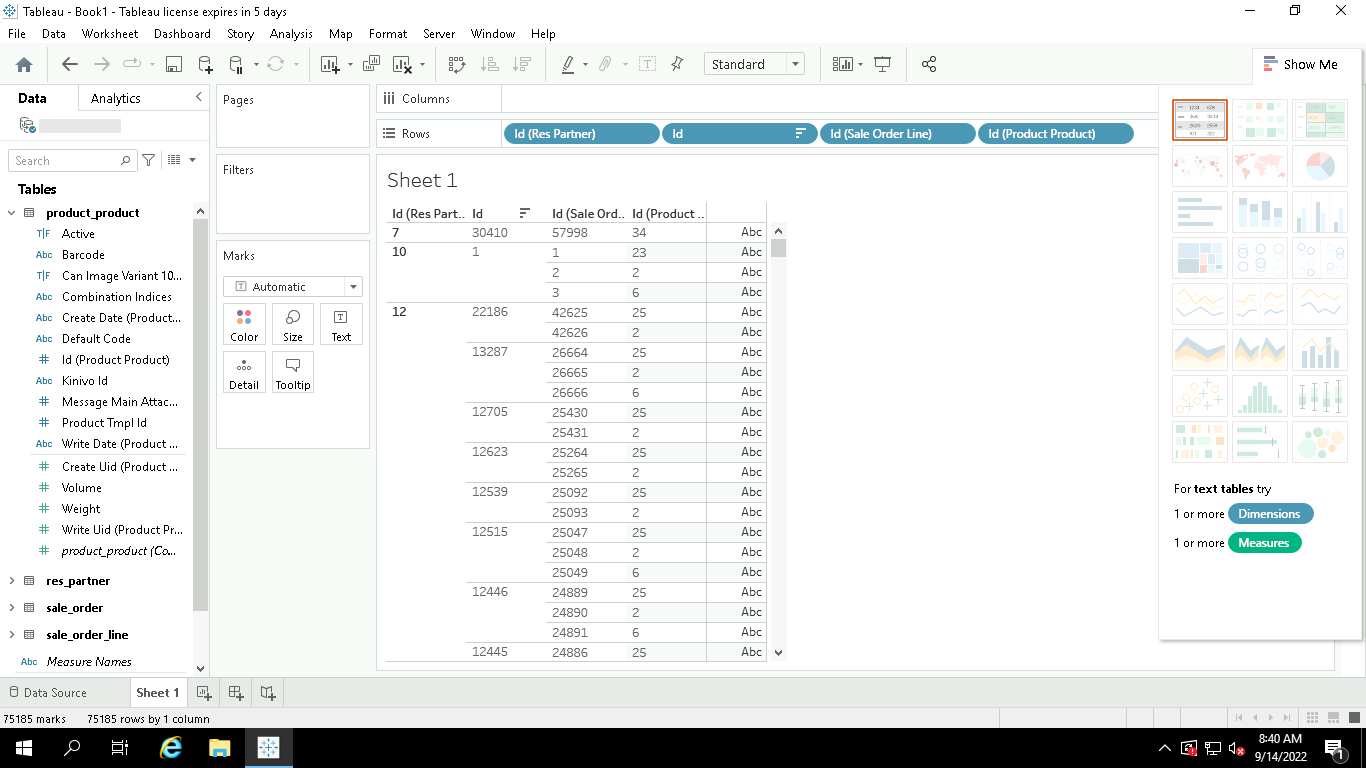Open File Explorer from taskbar

coord(220,748)
